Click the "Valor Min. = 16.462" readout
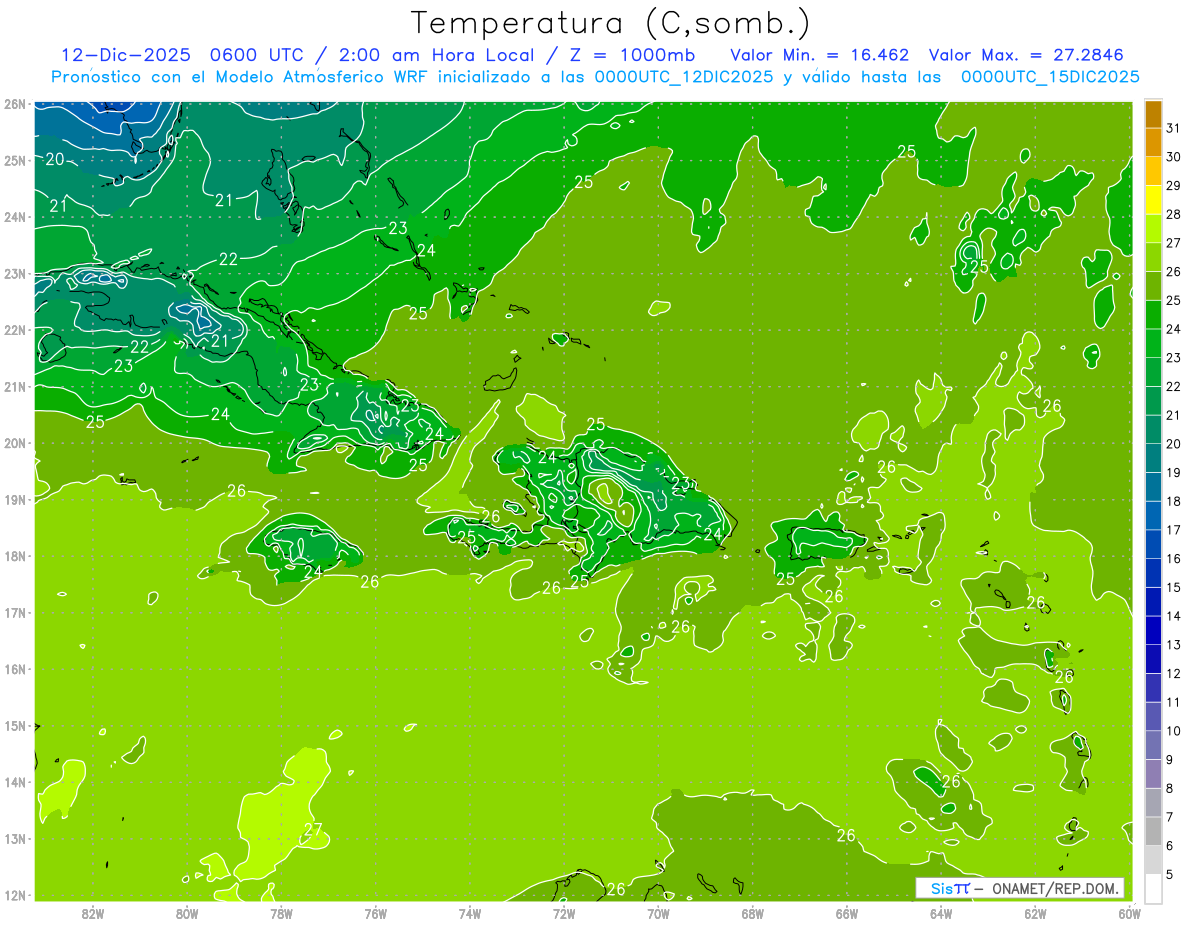 pos(819,55)
